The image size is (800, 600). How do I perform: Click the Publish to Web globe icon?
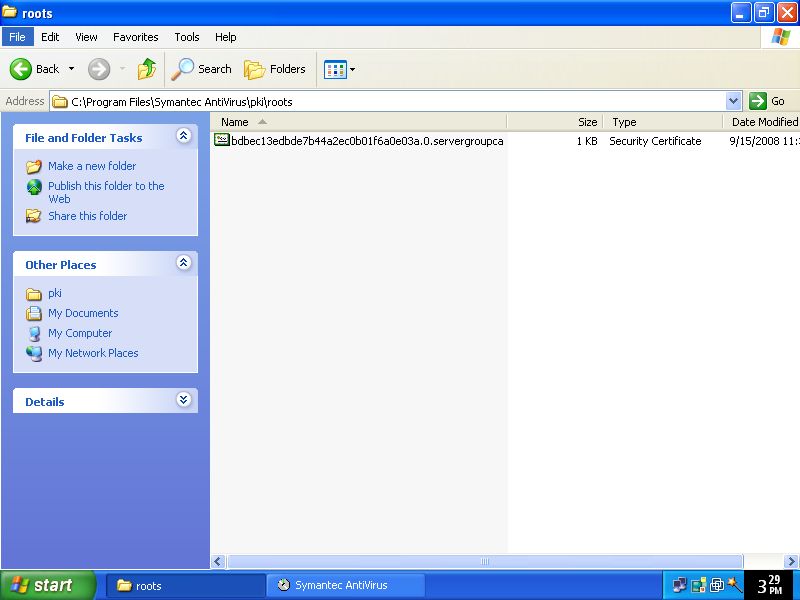pos(34,187)
